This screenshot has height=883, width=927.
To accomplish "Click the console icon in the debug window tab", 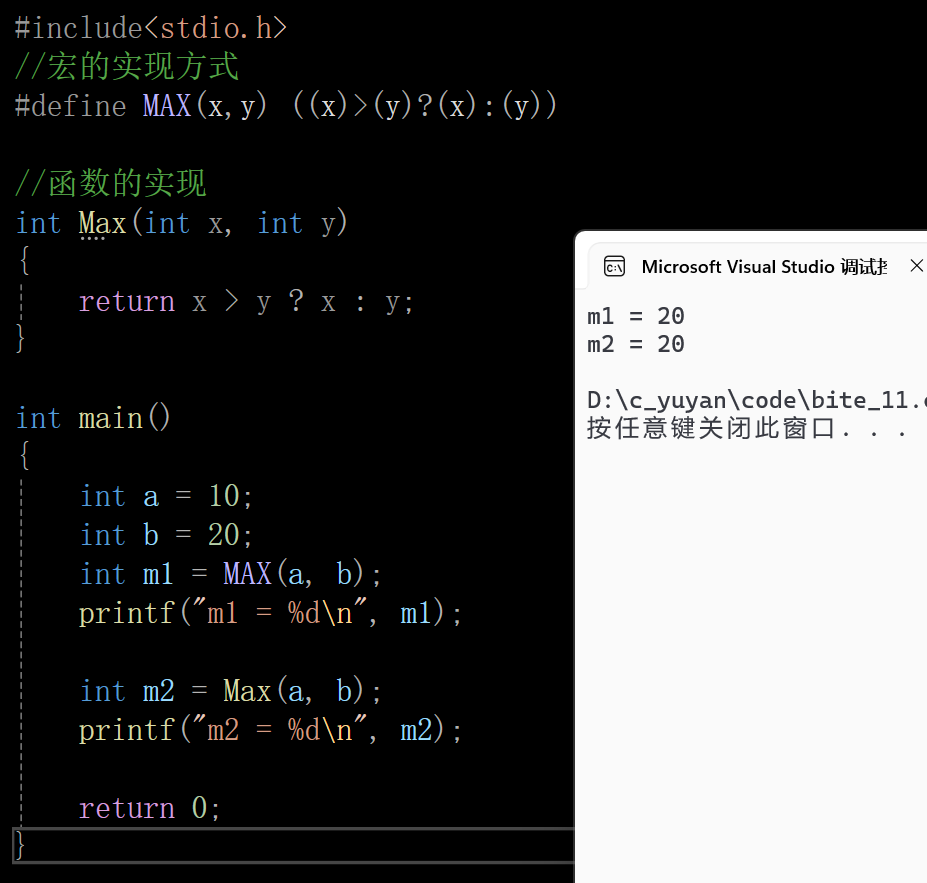I will pyautogui.click(x=614, y=267).
